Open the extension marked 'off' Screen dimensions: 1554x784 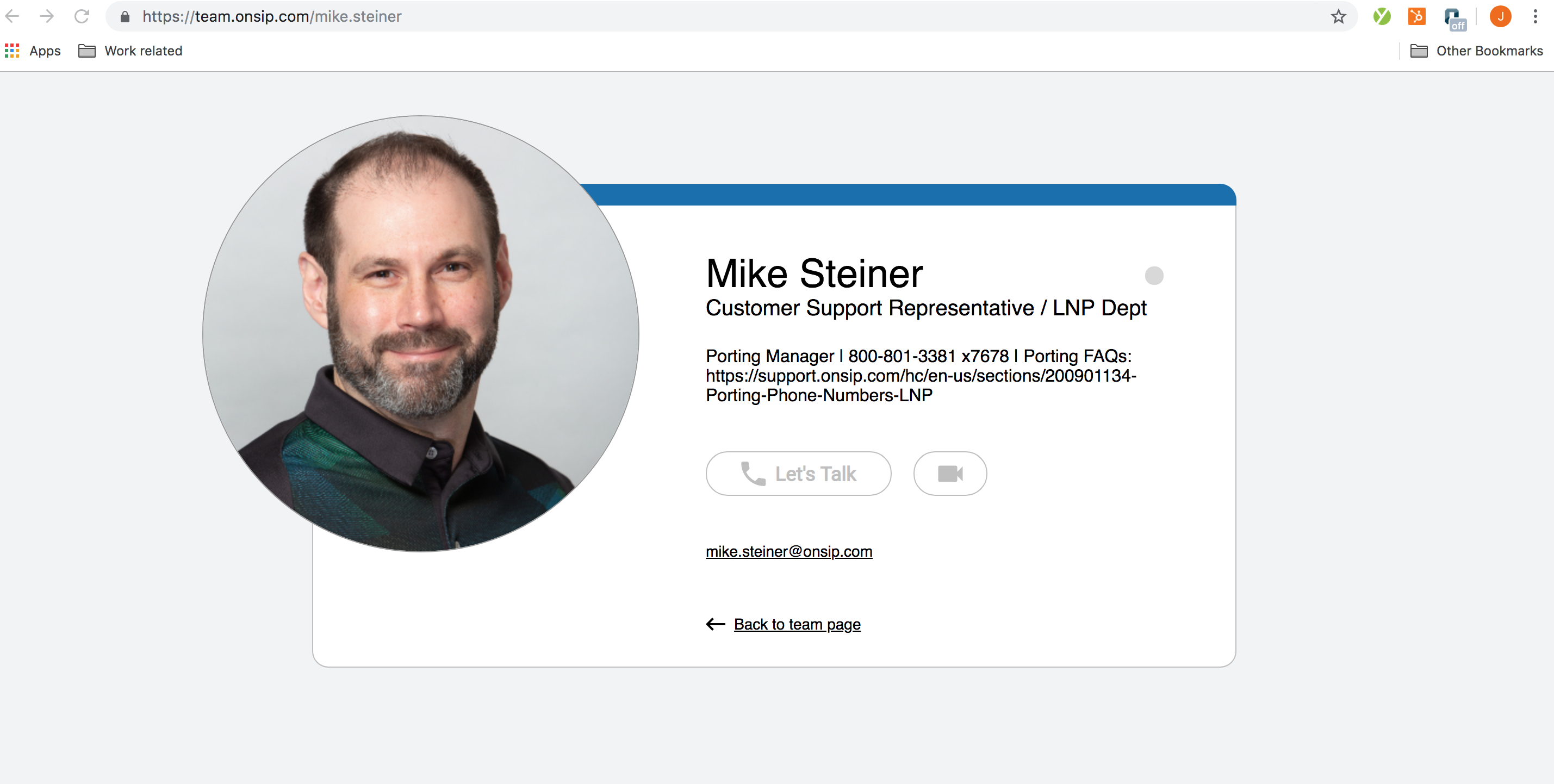1454,18
